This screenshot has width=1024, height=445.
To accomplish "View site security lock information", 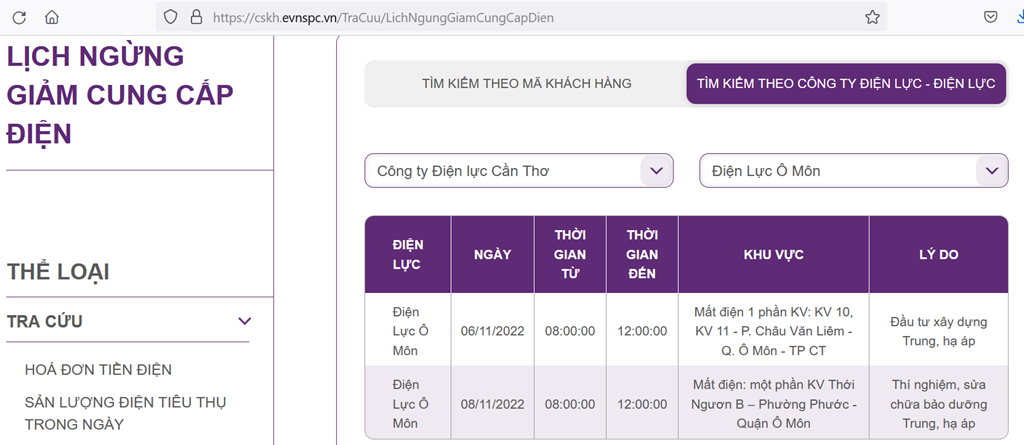I will pos(195,17).
